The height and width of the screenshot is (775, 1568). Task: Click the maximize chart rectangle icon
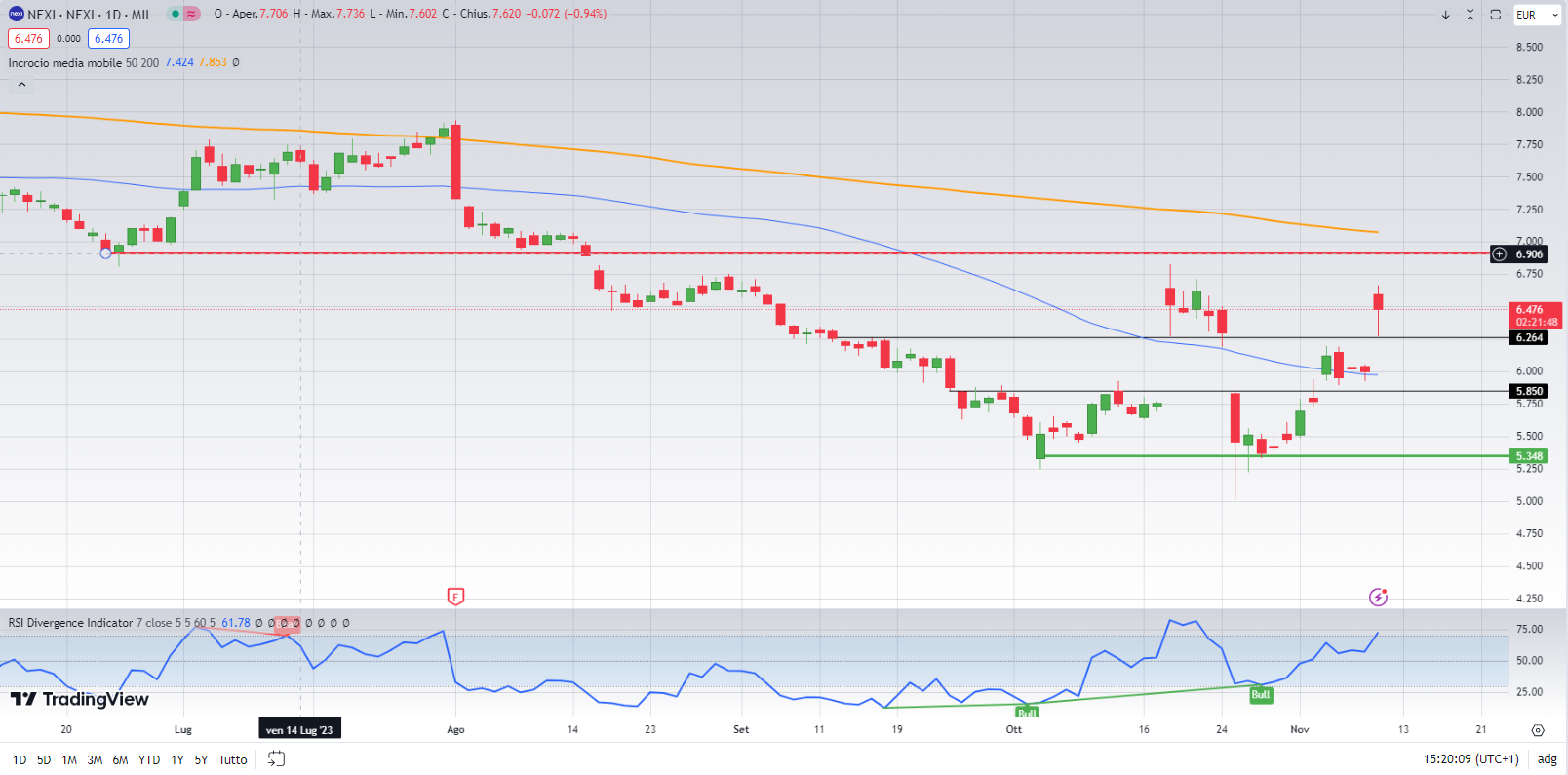(1496, 15)
